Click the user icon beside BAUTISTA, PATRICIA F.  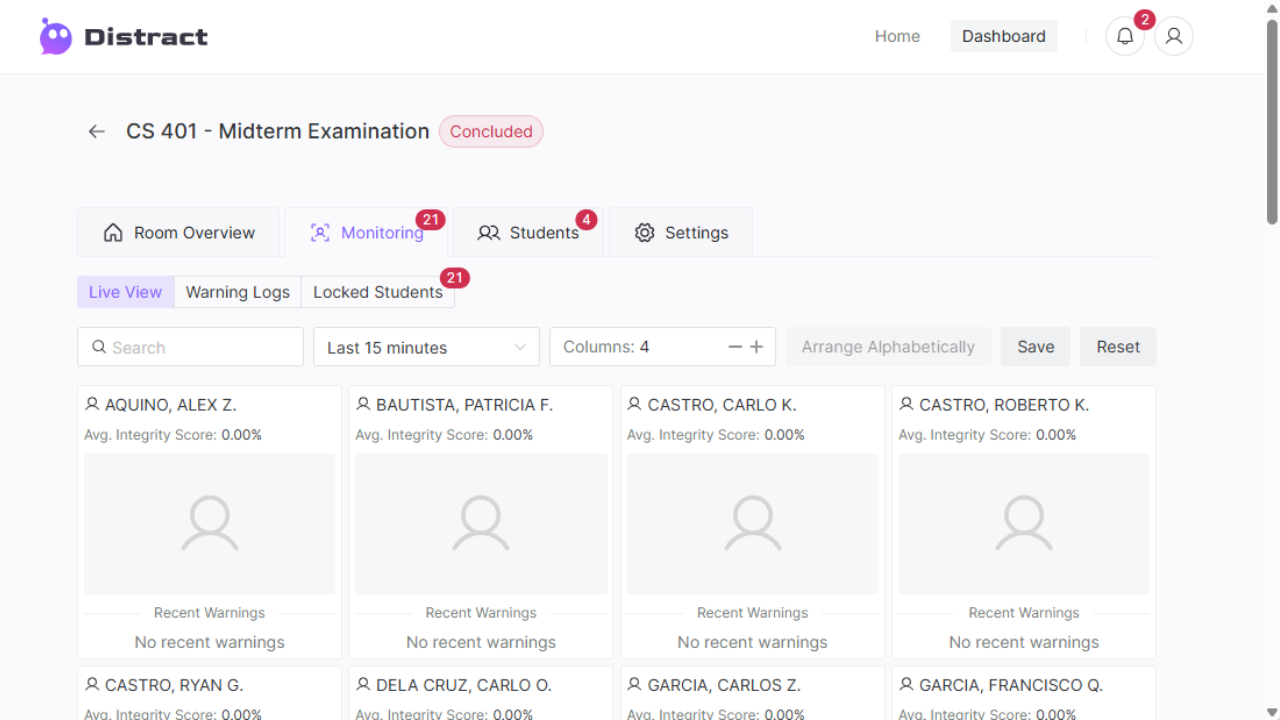point(363,404)
